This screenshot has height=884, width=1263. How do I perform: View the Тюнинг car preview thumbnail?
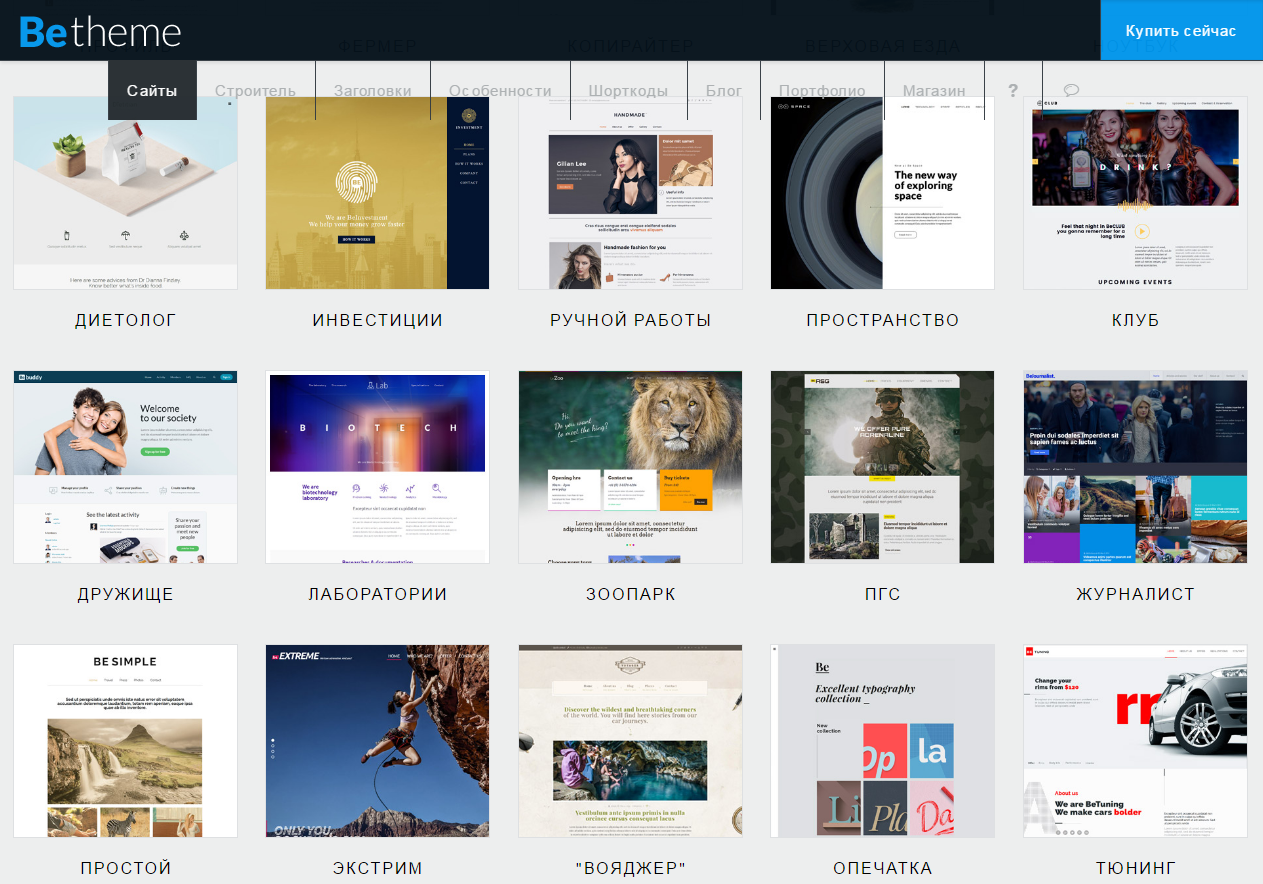click(x=1135, y=741)
